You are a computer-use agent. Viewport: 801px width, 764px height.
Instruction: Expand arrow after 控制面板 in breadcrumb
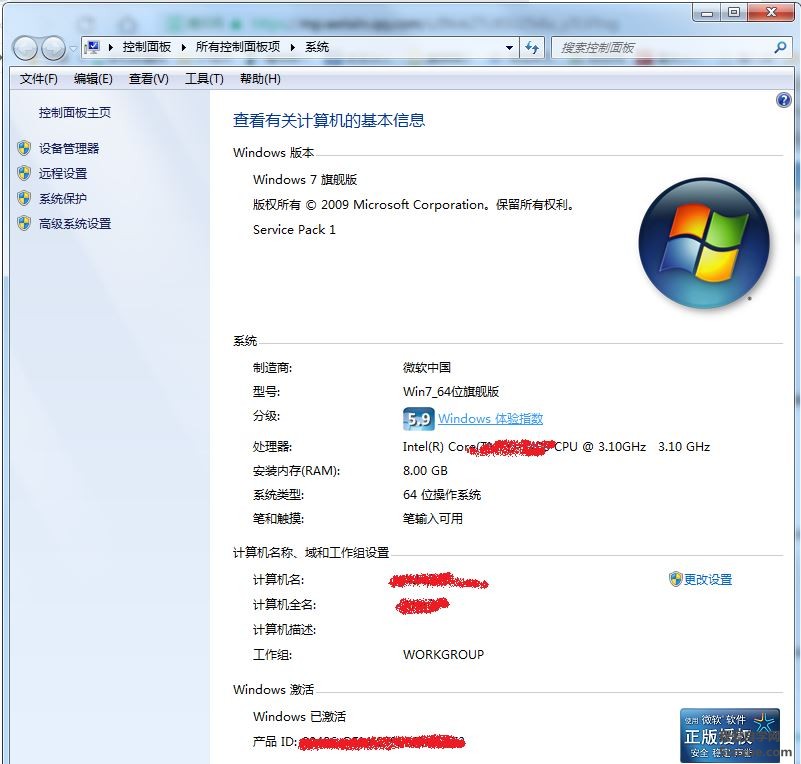point(183,47)
